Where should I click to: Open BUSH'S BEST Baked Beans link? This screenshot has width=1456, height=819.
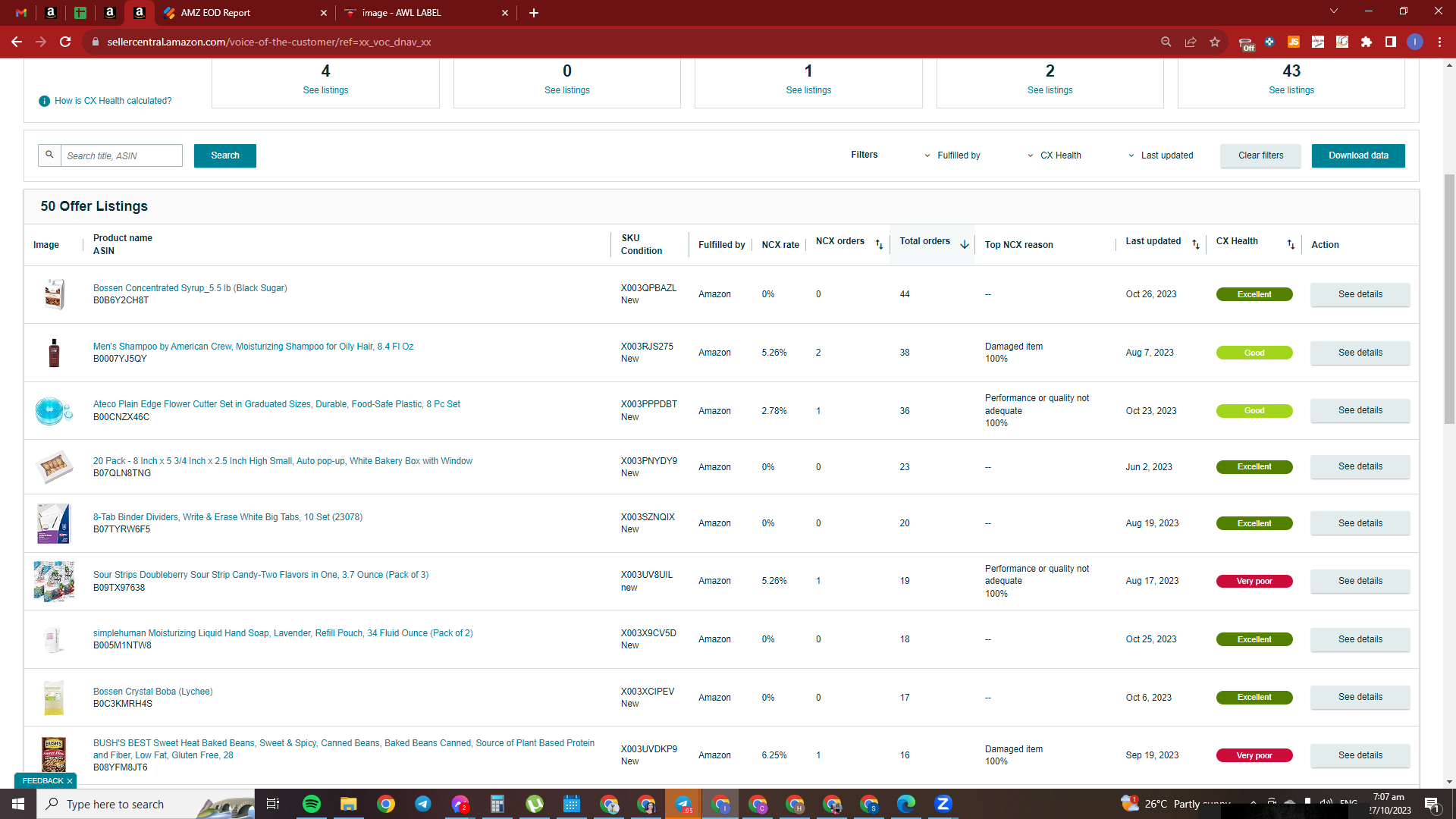tap(344, 749)
